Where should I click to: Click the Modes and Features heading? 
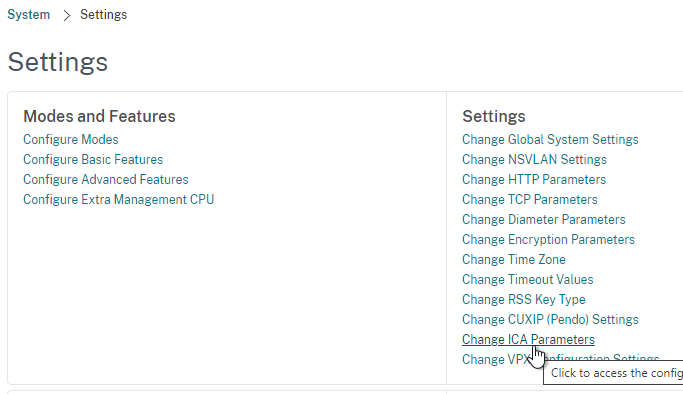pyautogui.click(x=99, y=116)
